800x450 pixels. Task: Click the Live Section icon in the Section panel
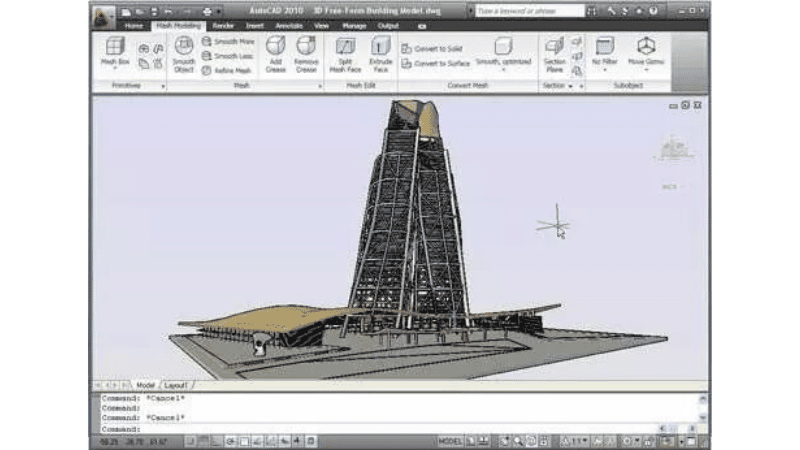click(577, 42)
